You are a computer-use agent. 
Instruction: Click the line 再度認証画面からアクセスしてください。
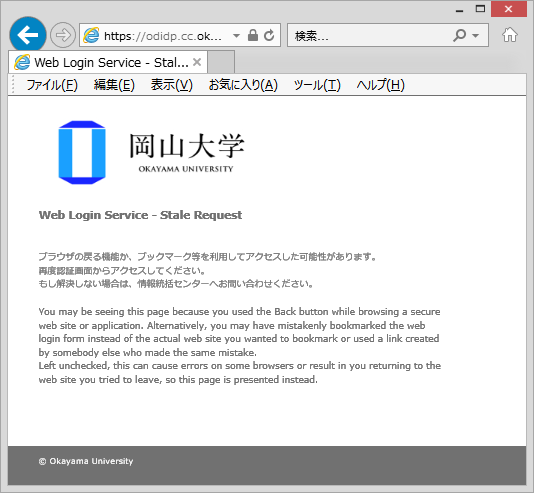[x=122, y=271]
